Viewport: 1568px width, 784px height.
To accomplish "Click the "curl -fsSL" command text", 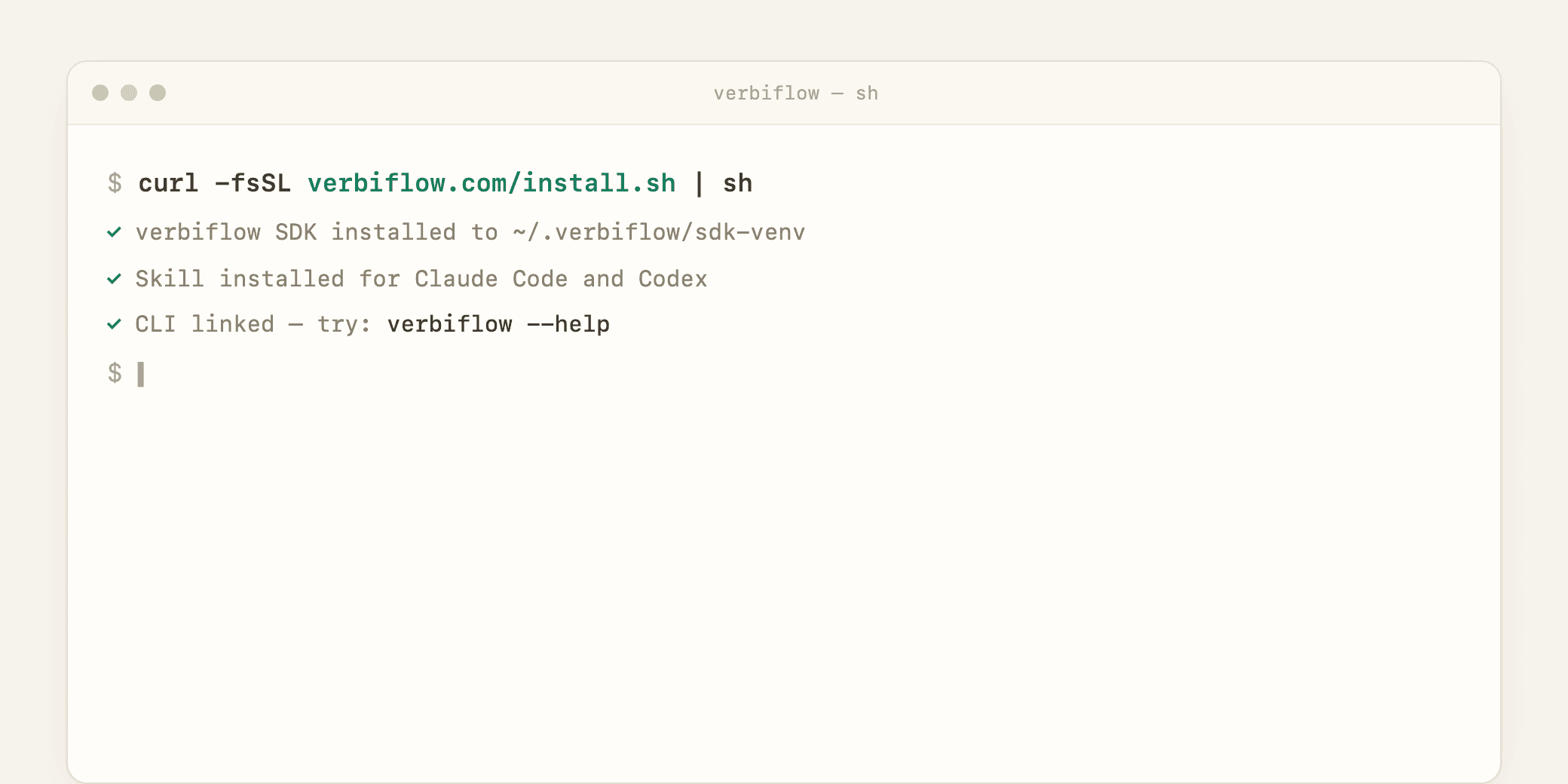I will (x=215, y=183).
